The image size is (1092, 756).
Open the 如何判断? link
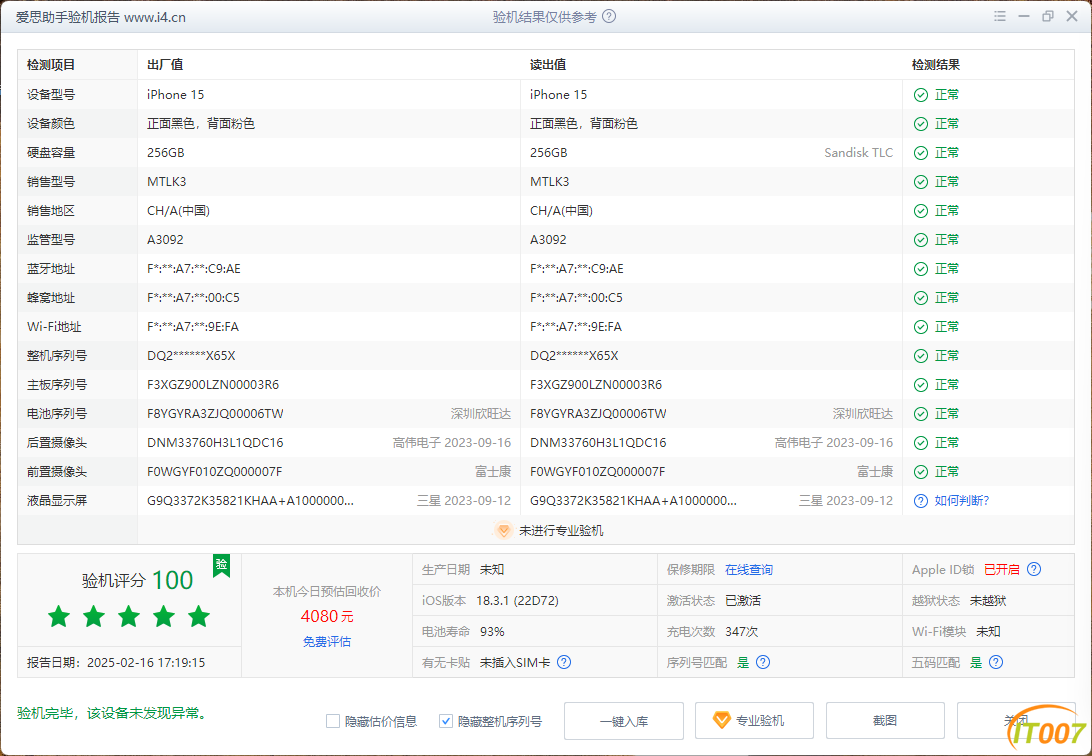click(962, 501)
